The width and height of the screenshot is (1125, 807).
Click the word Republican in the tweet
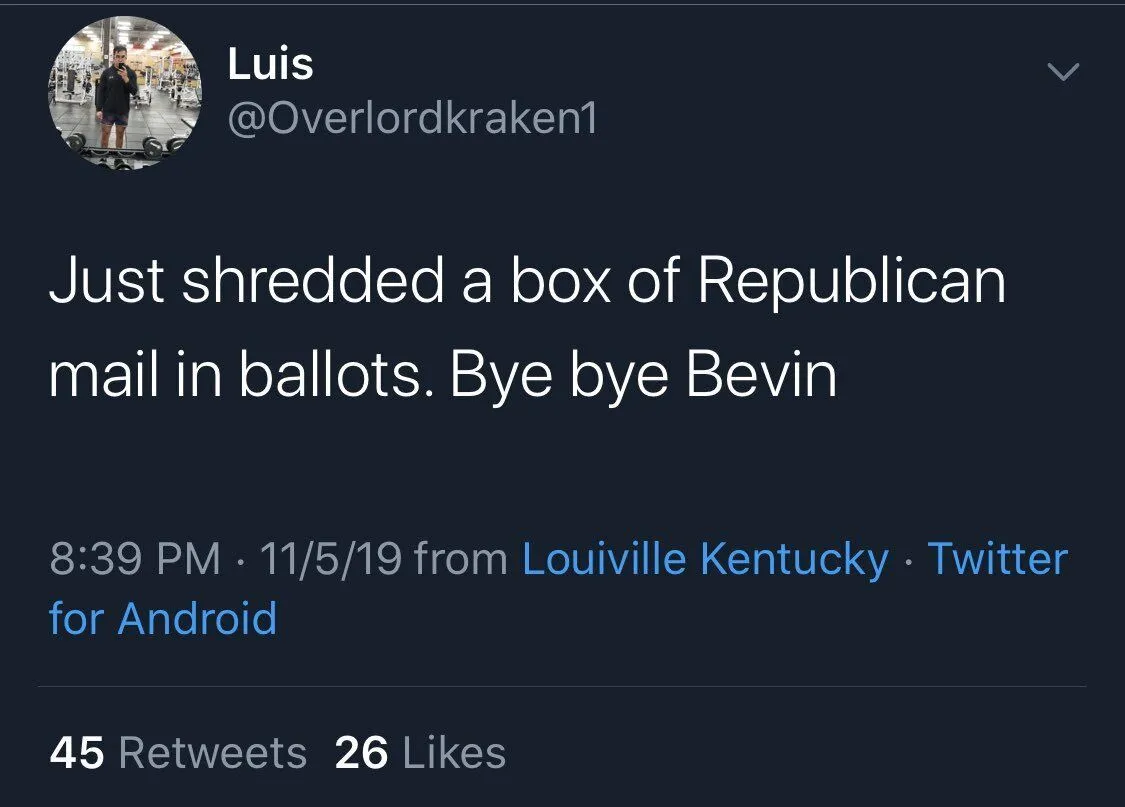[851, 283]
